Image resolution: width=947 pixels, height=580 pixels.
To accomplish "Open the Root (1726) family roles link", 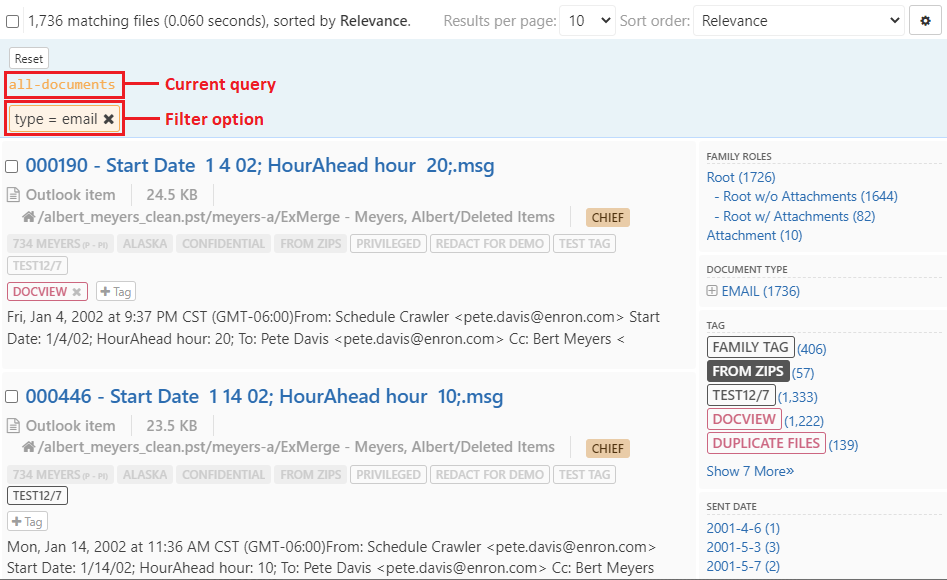I will [740, 176].
